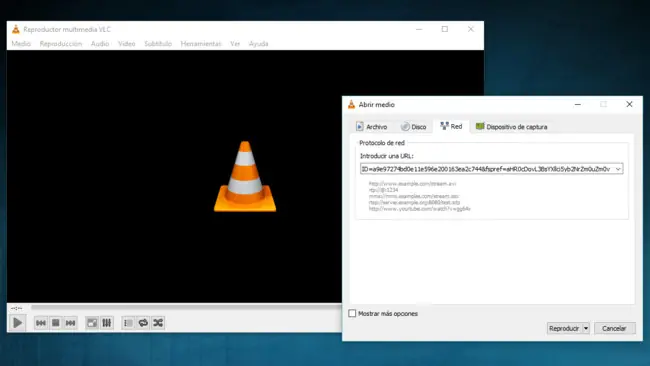Toggle shuffle random playback icon
The height and width of the screenshot is (366, 650).
coord(158,323)
